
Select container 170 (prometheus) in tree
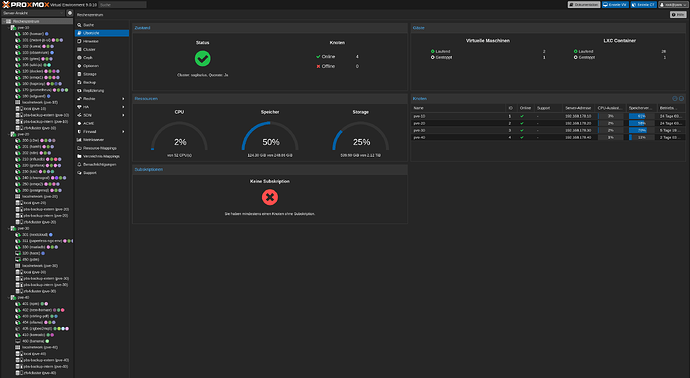(x=37, y=90)
